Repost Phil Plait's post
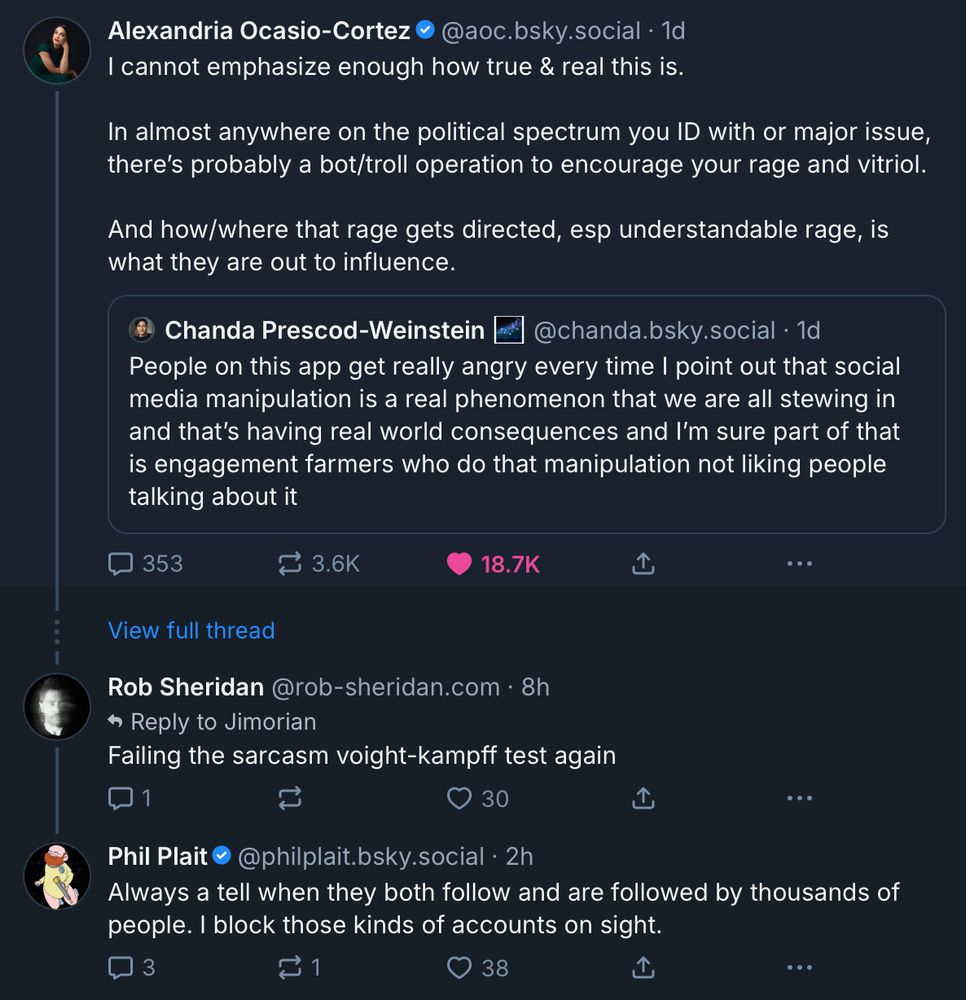The height and width of the screenshot is (1000, 966). (x=290, y=967)
